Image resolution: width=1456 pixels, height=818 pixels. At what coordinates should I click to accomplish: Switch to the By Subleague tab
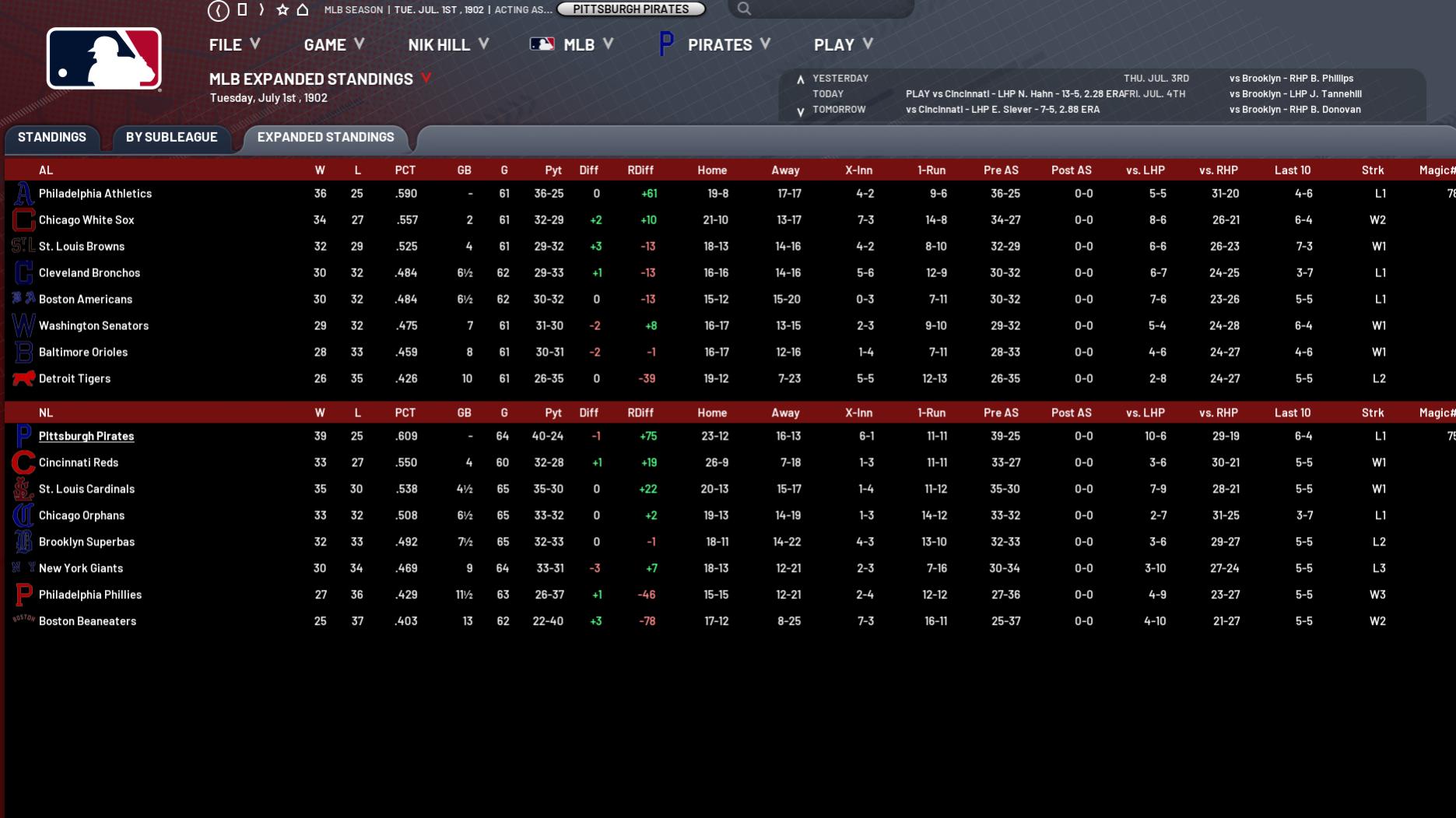click(171, 138)
